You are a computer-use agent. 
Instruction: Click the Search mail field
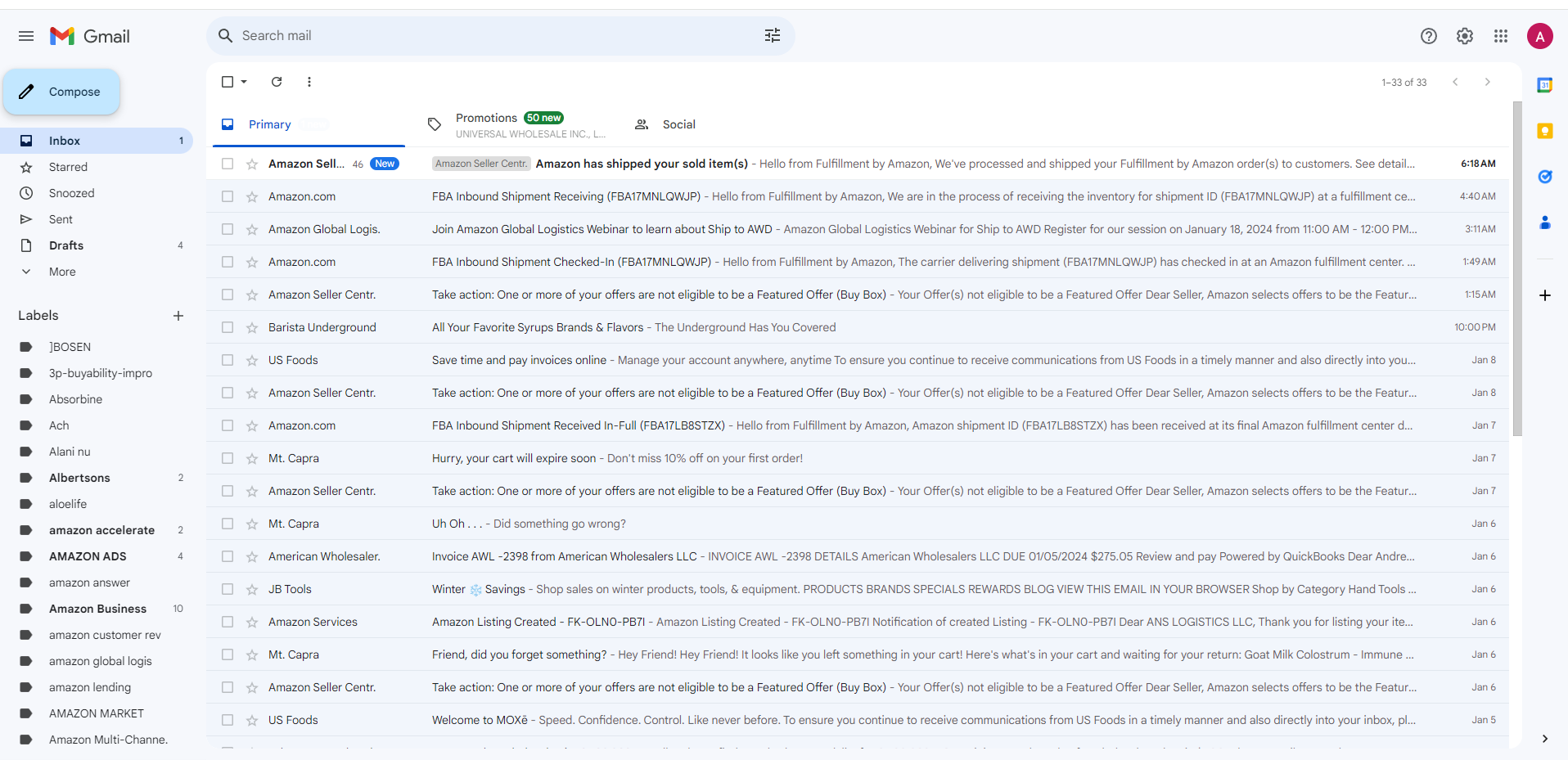pyautogui.click(x=499, y=36)
